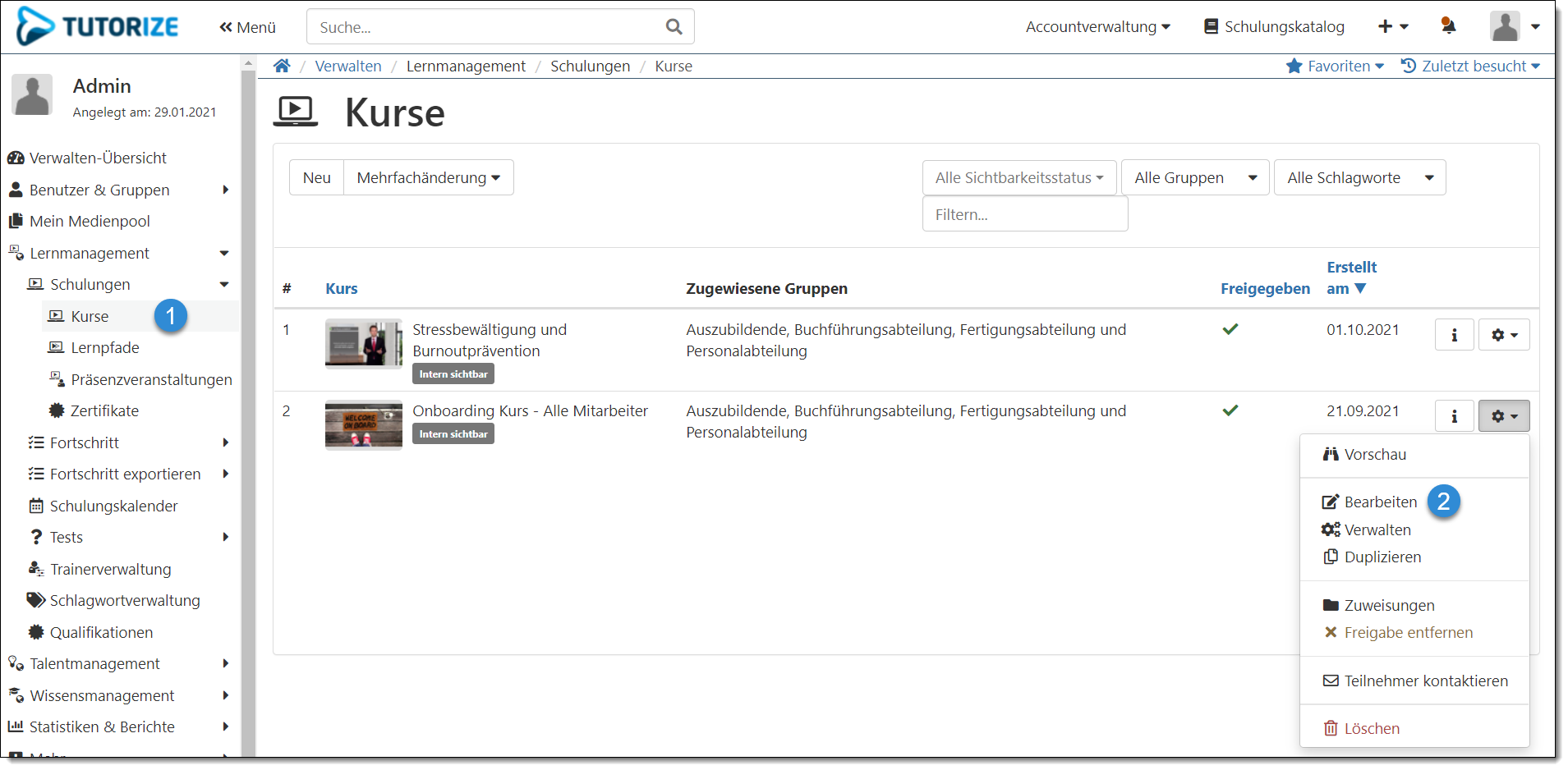Click the info icon for the Stressbewältigung course
This screenshot has height=770, width=1568.
click(1454, 334)
